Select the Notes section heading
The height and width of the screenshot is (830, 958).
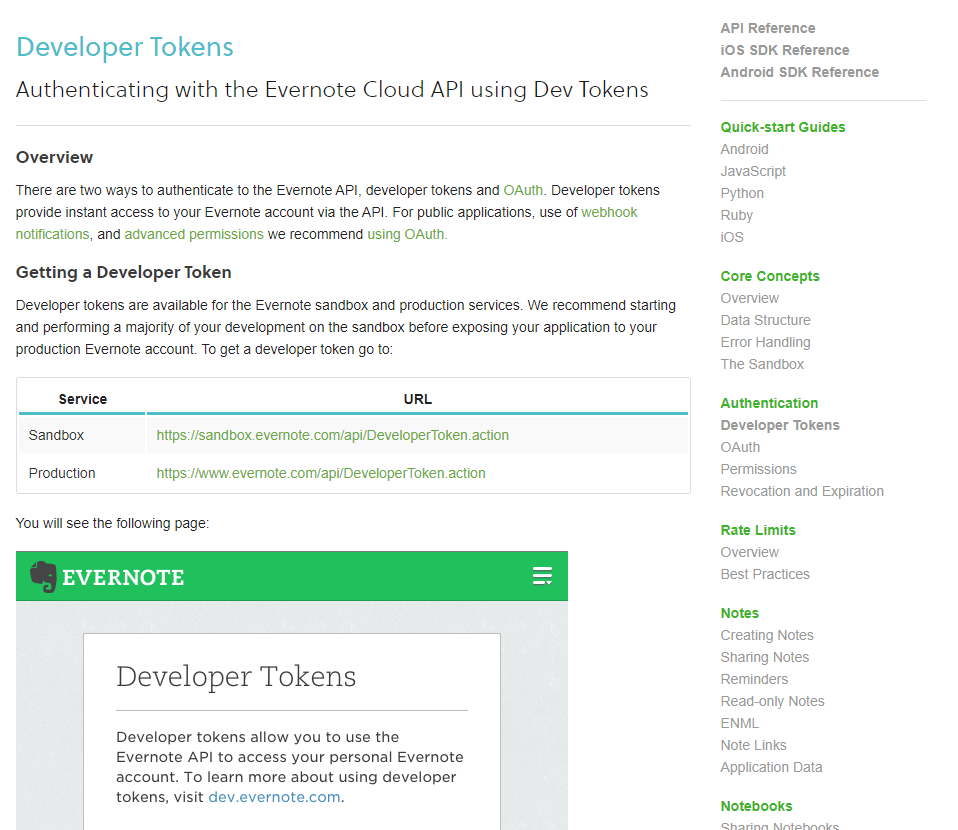pyautogui.click(x=739, y=614)
